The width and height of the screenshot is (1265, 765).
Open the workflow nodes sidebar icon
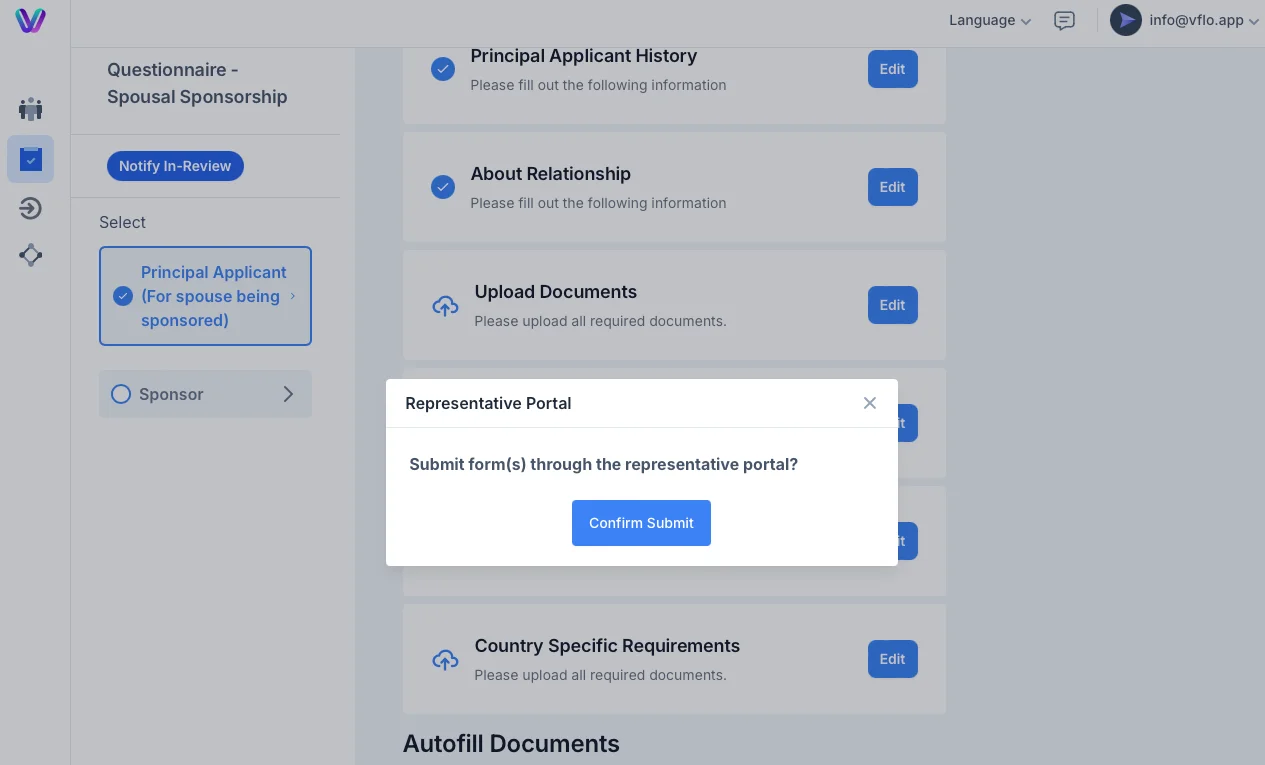click(x=31, y=255)
